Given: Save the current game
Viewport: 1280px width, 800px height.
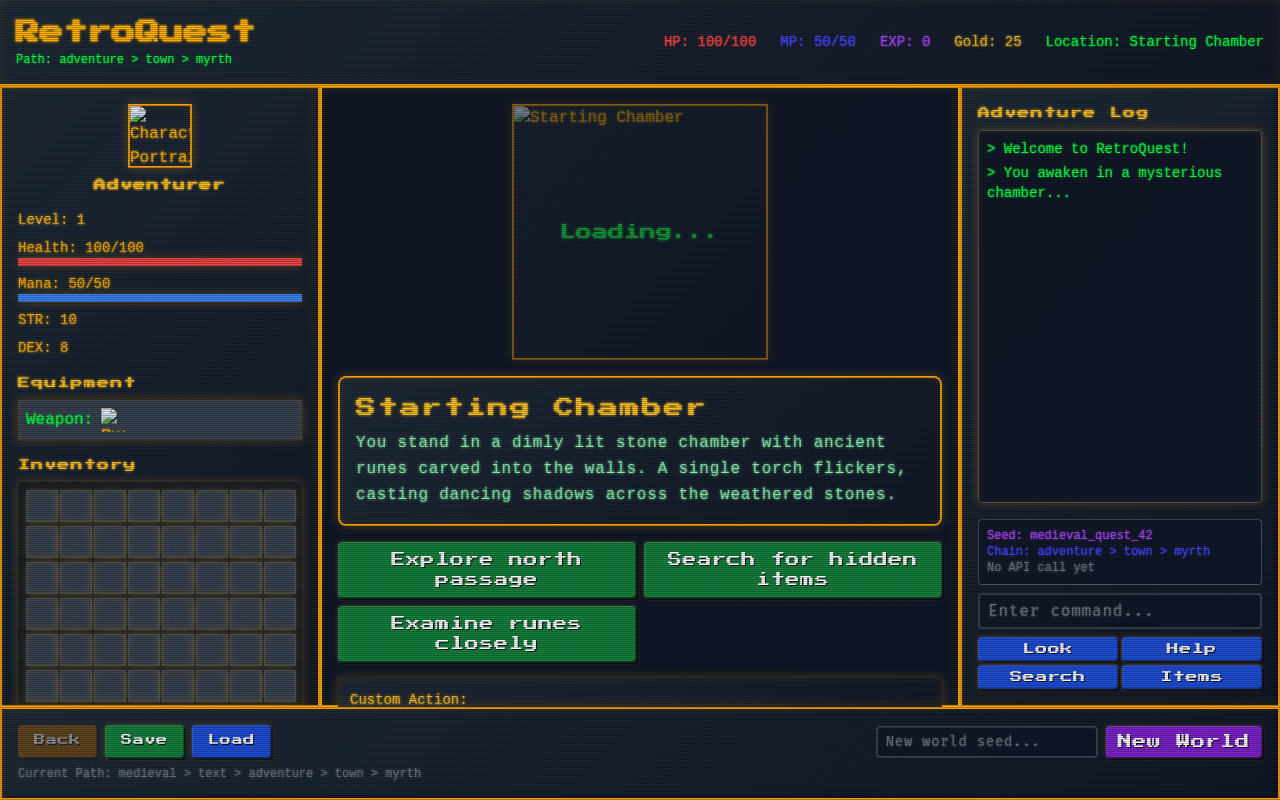Looking at the screenshot, I should click(x=144, y=740).
